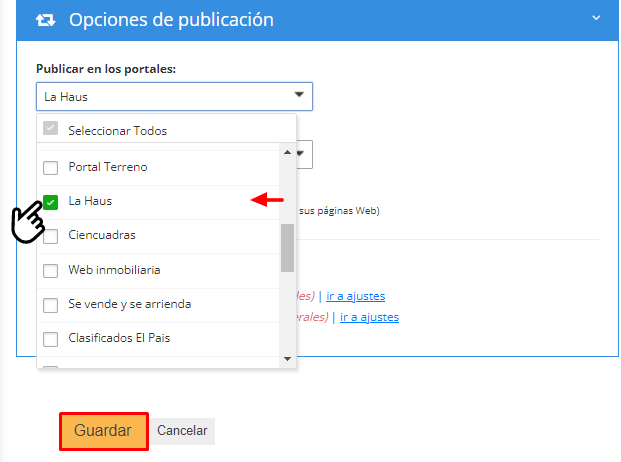
Task: Click the portal list scrollbar thumb
Action: coord(288,247)
